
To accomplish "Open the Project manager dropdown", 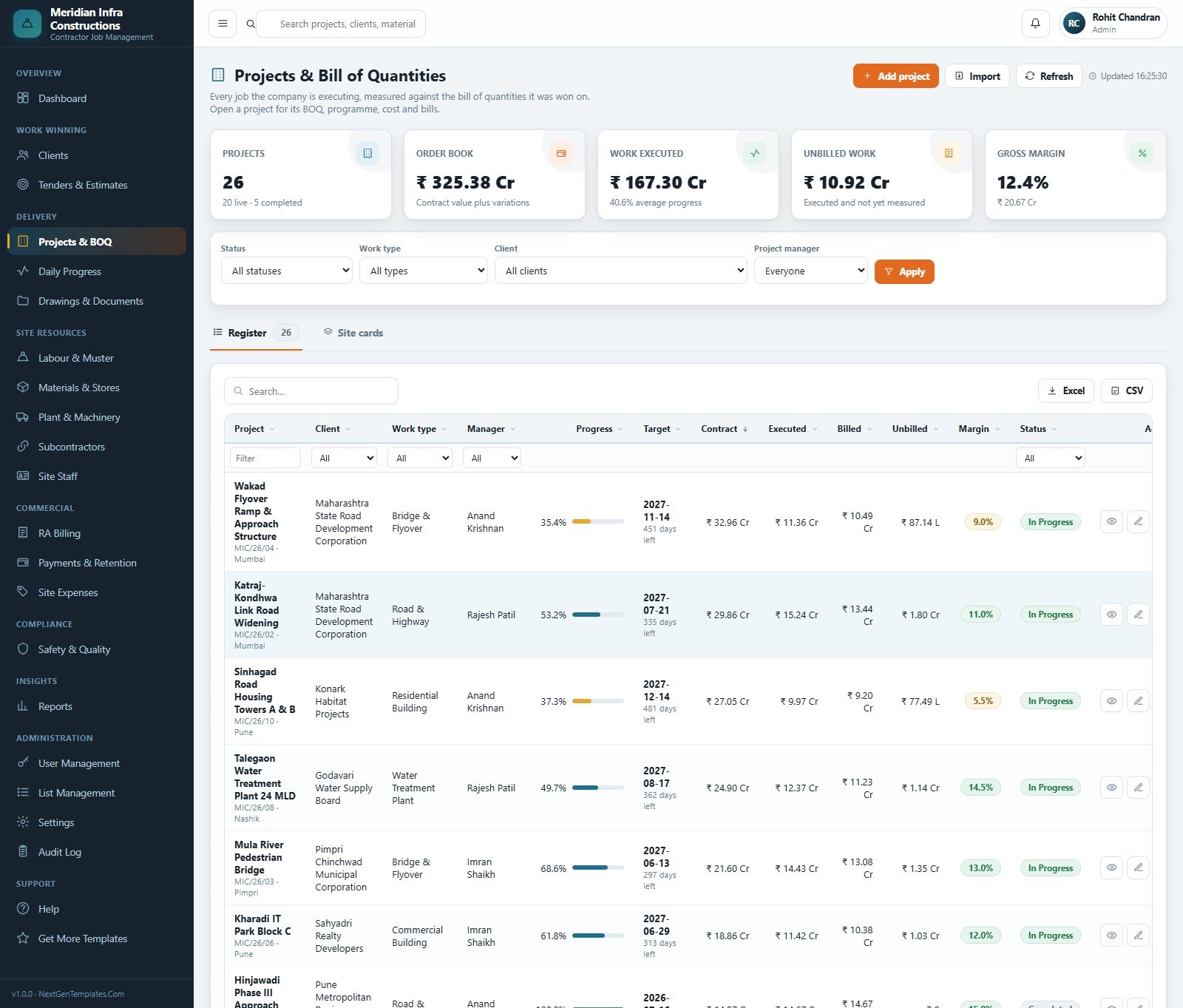I will [x=811, y=271].
